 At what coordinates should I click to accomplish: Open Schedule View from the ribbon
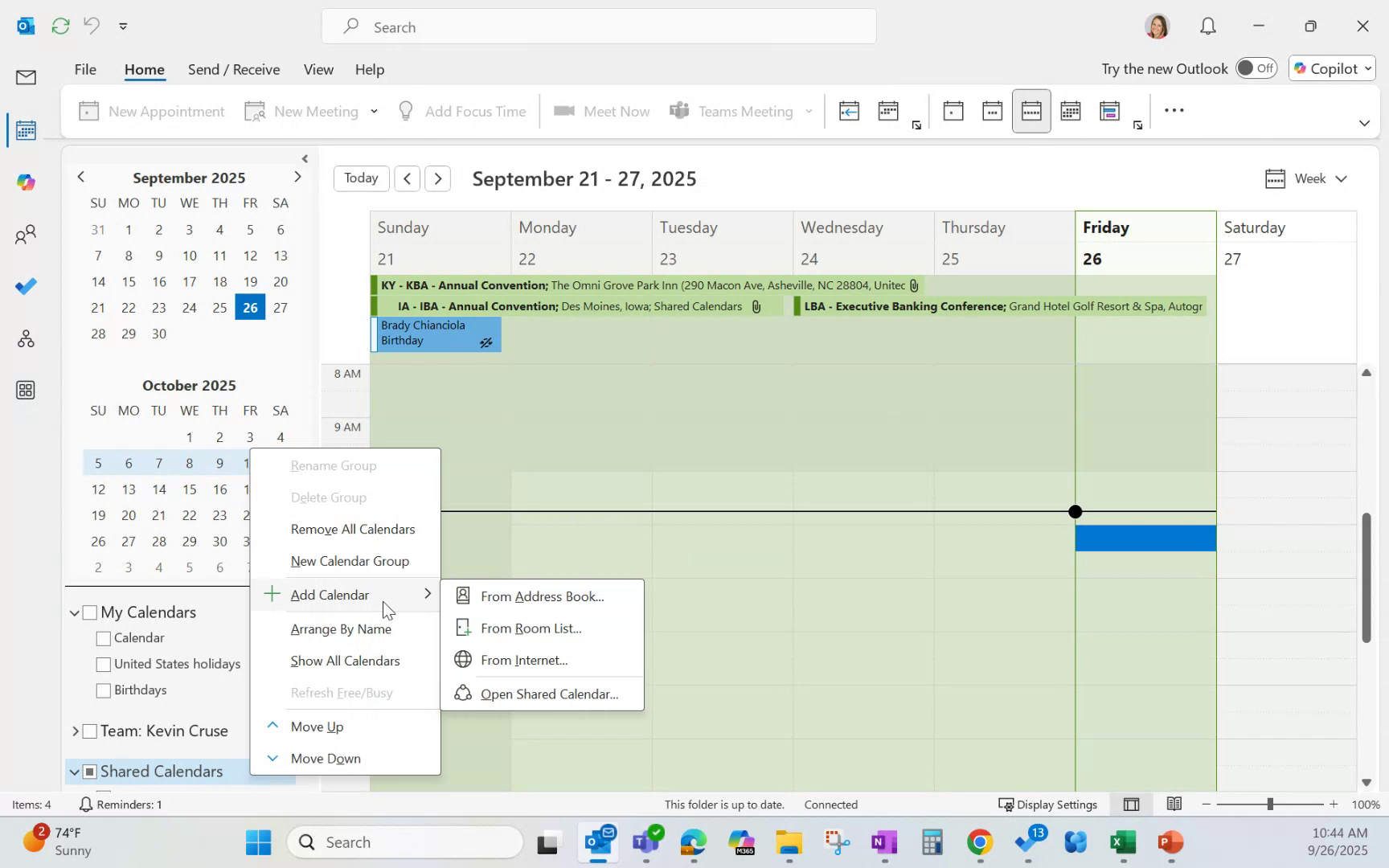[1109, 110]
